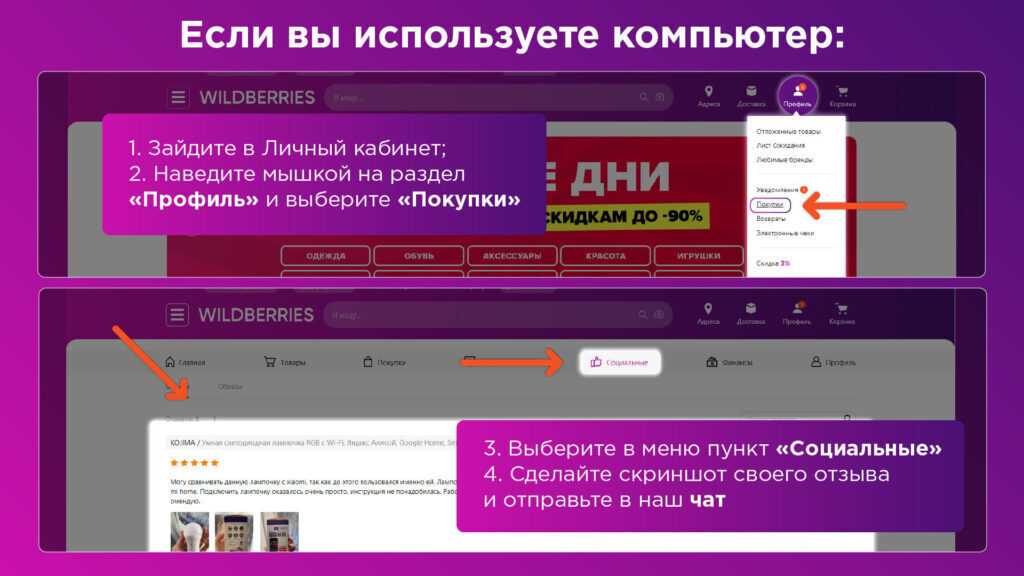Click highlighted Профиль icon in top screenshot header

[x=797, y=95]
